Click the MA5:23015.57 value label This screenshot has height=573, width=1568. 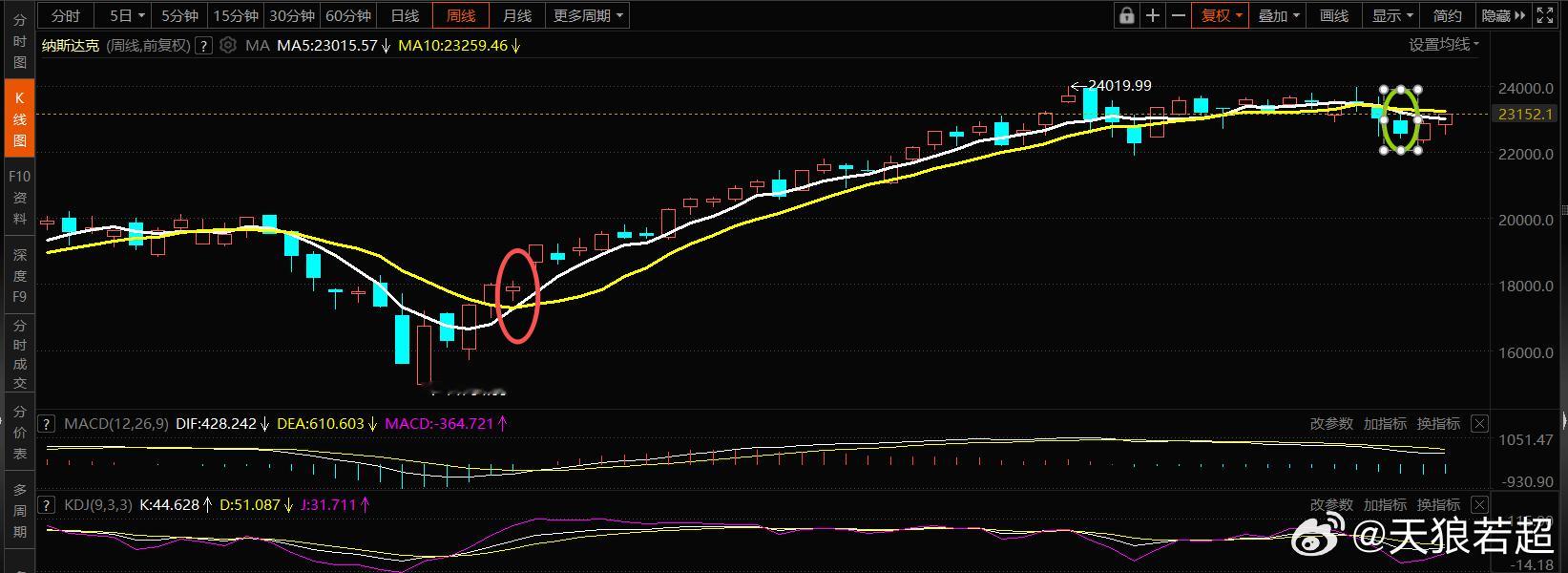pyautogui.click(x=327, y=45)
